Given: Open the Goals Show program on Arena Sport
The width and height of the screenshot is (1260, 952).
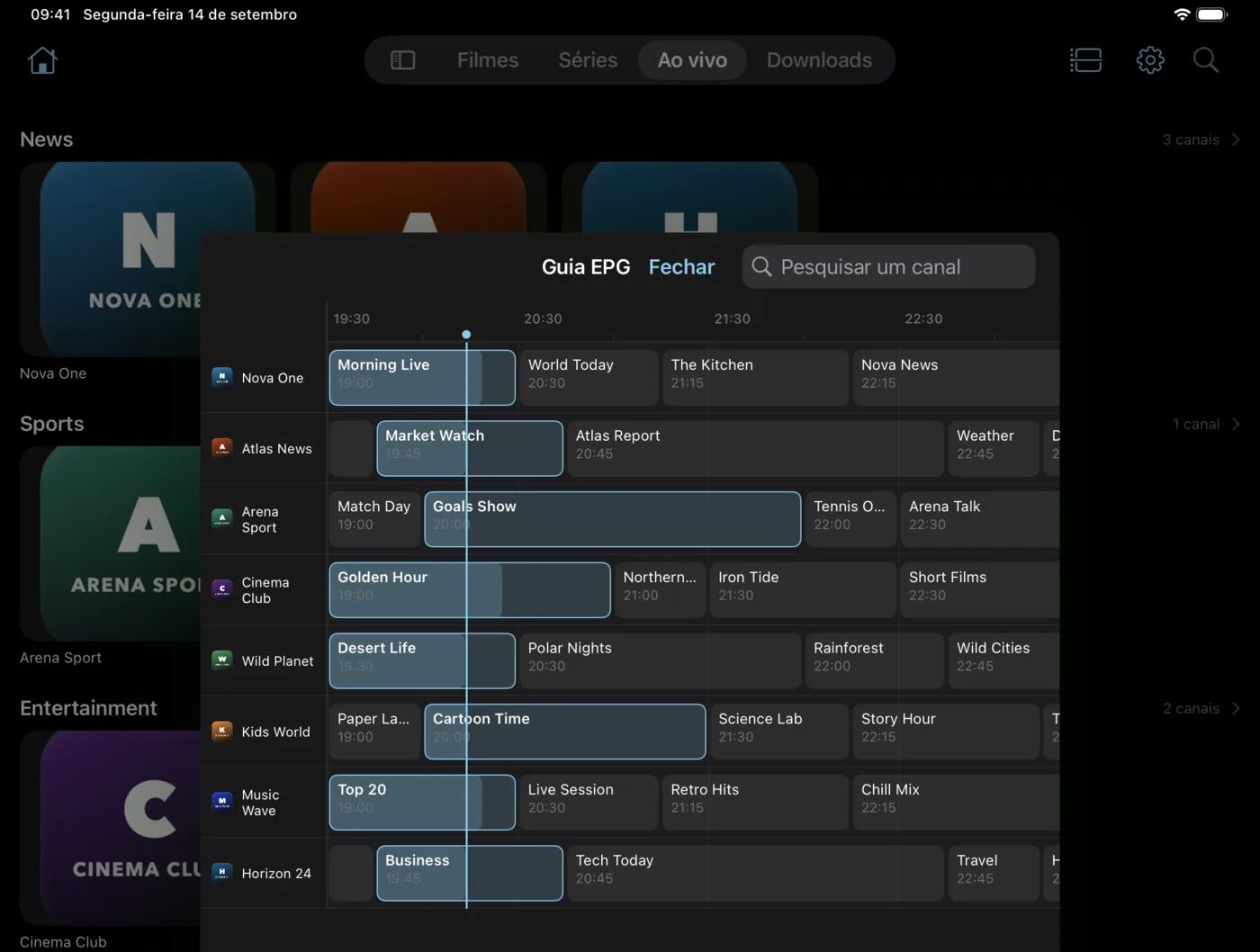Looking at the screenshot, I should point(613,519).
